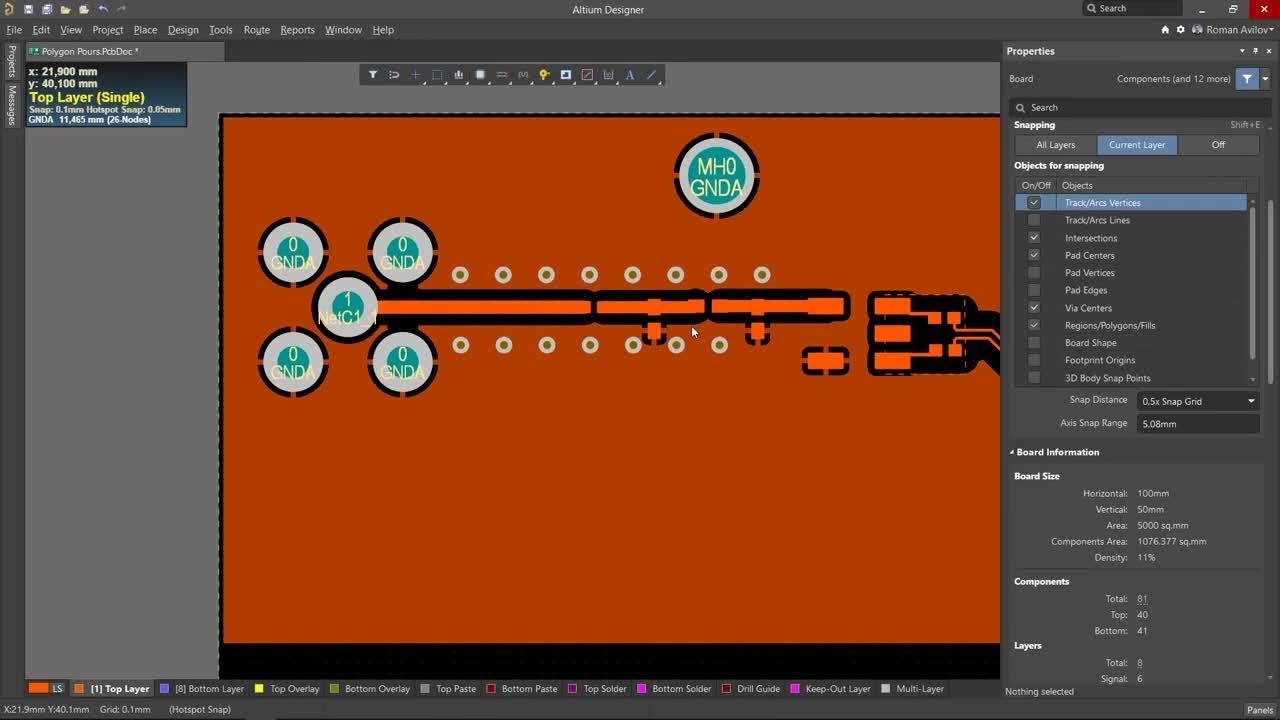This screenshot has width=1280, height=720.
Task: Enable Board Shape snapping checkbox
Action: point(1034,343)
